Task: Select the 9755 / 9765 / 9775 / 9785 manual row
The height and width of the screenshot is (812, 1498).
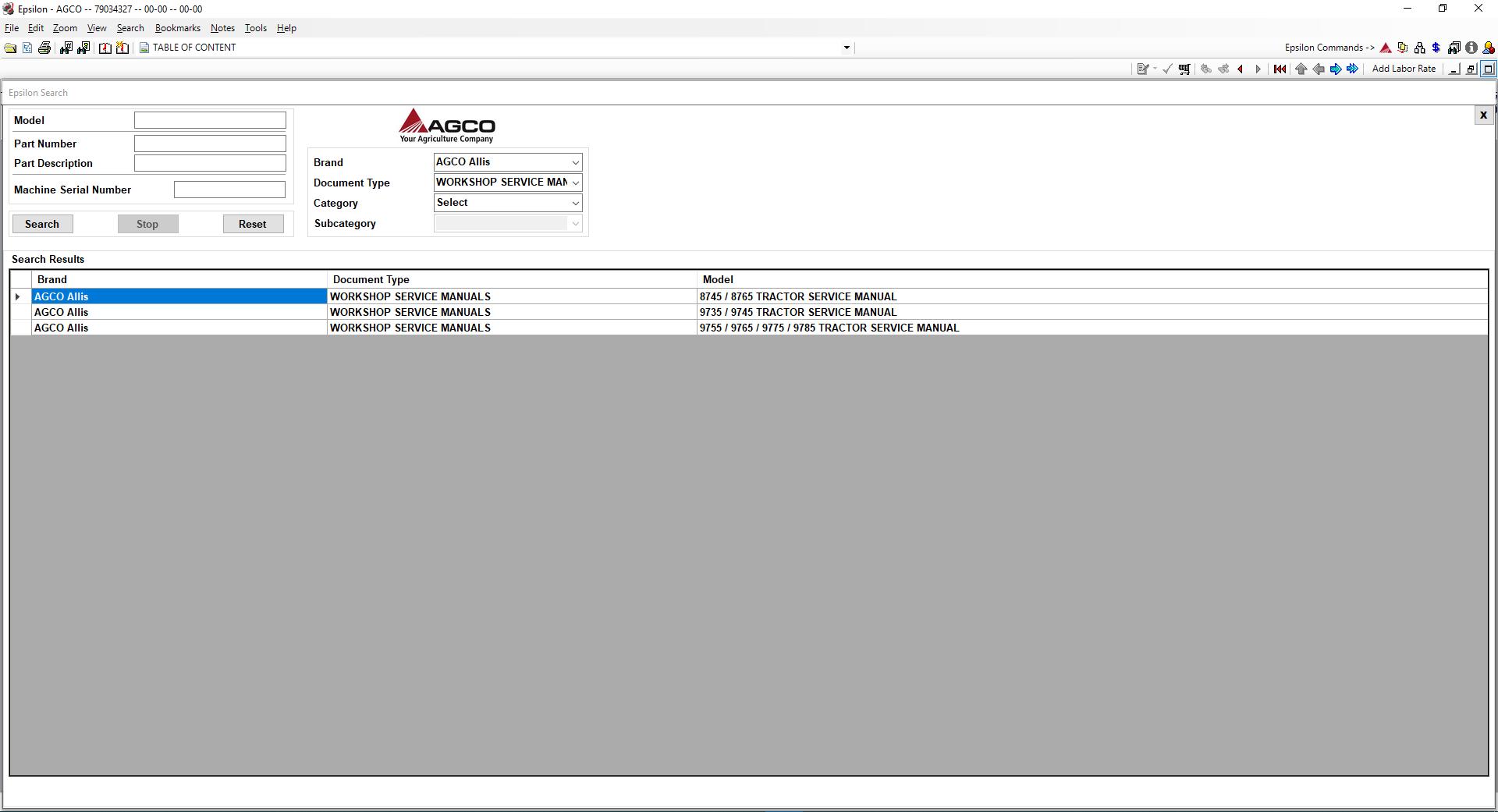Action: 749,328
